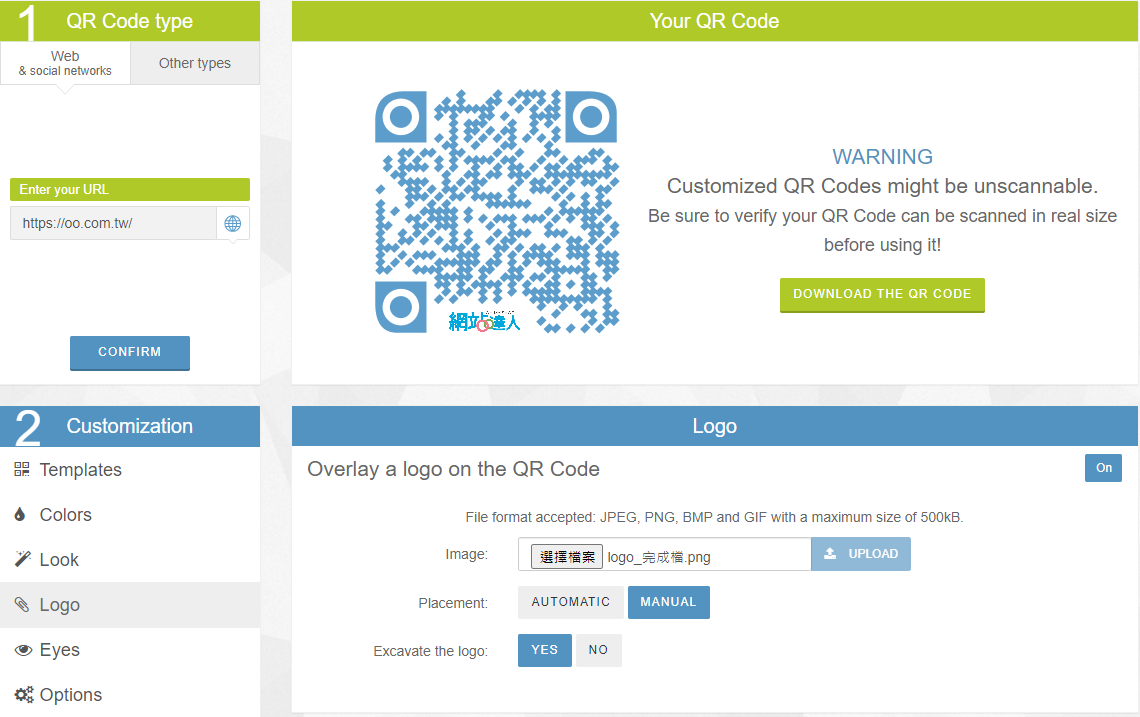Open the Eyes customization section

click(130, 650)
